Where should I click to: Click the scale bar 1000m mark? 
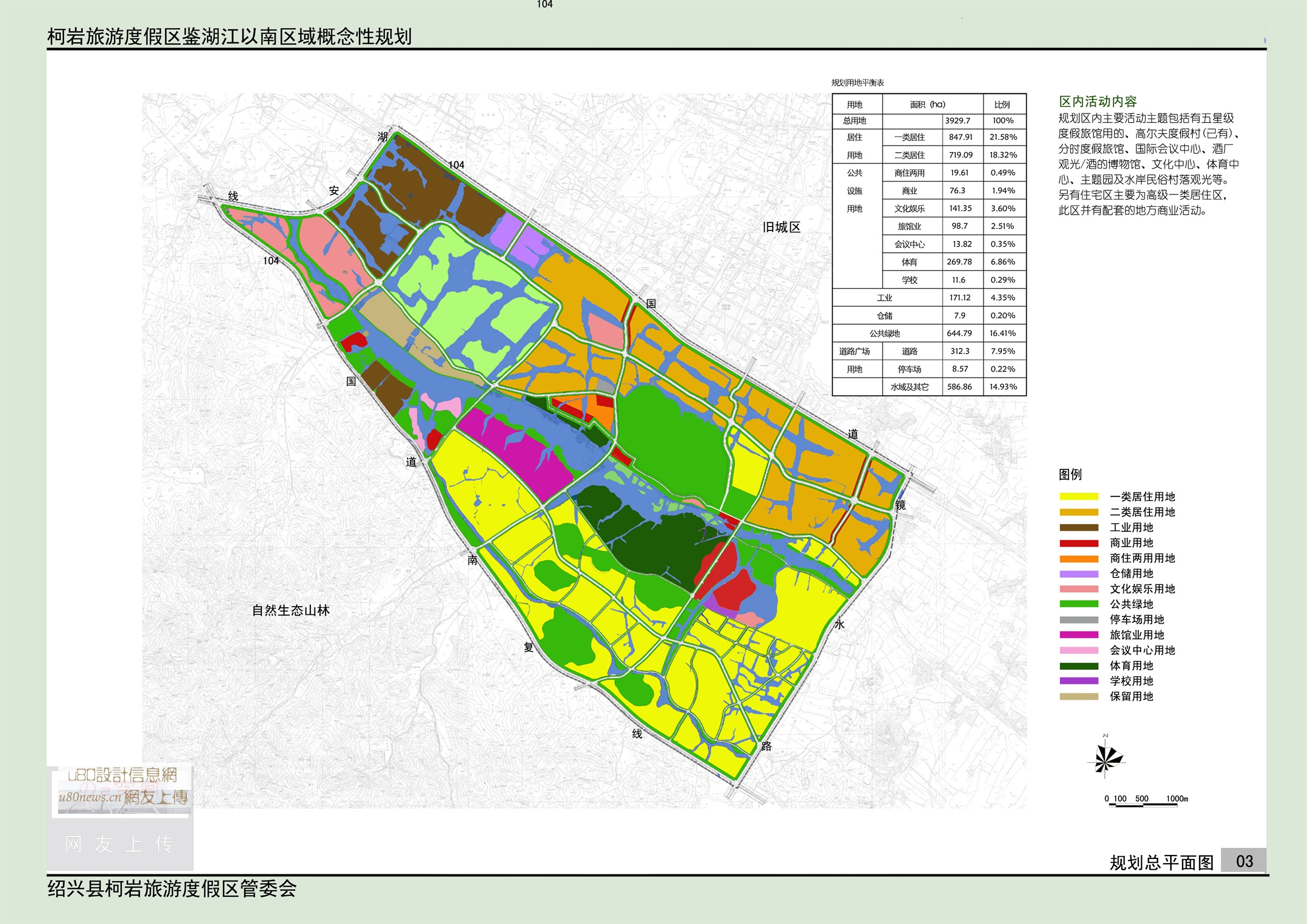1177,799
